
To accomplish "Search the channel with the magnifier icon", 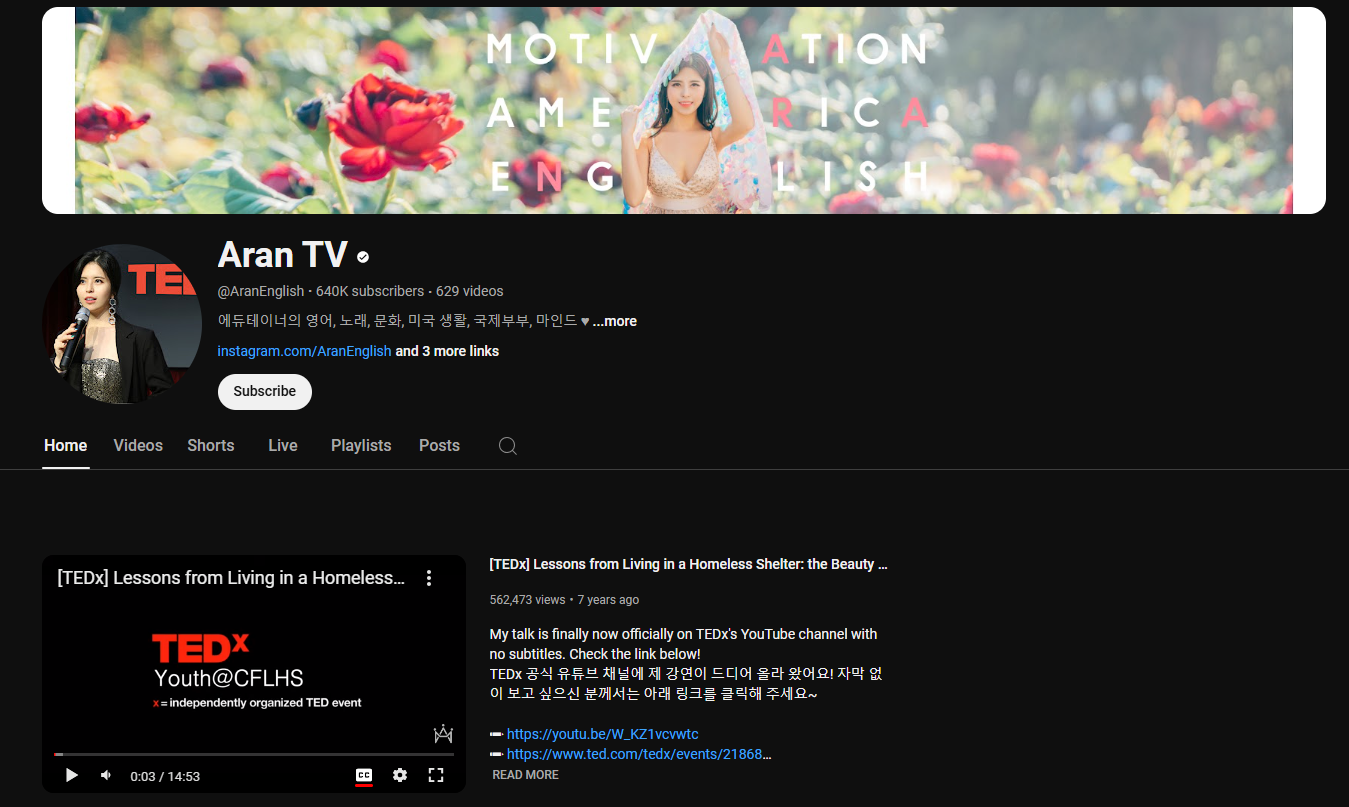I will pos(508,446).
